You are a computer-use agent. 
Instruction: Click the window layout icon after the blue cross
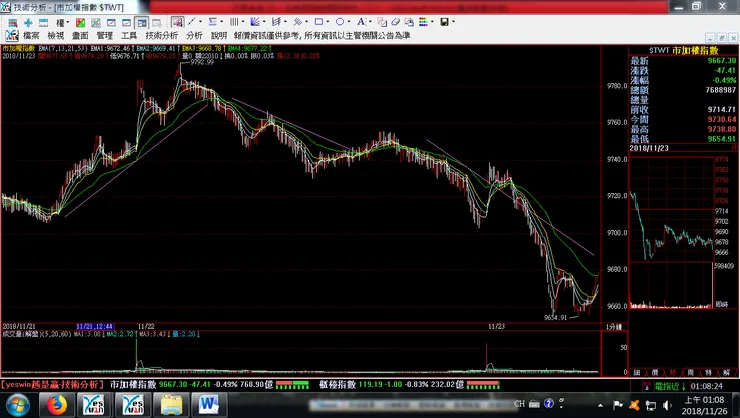click(43, 22)
